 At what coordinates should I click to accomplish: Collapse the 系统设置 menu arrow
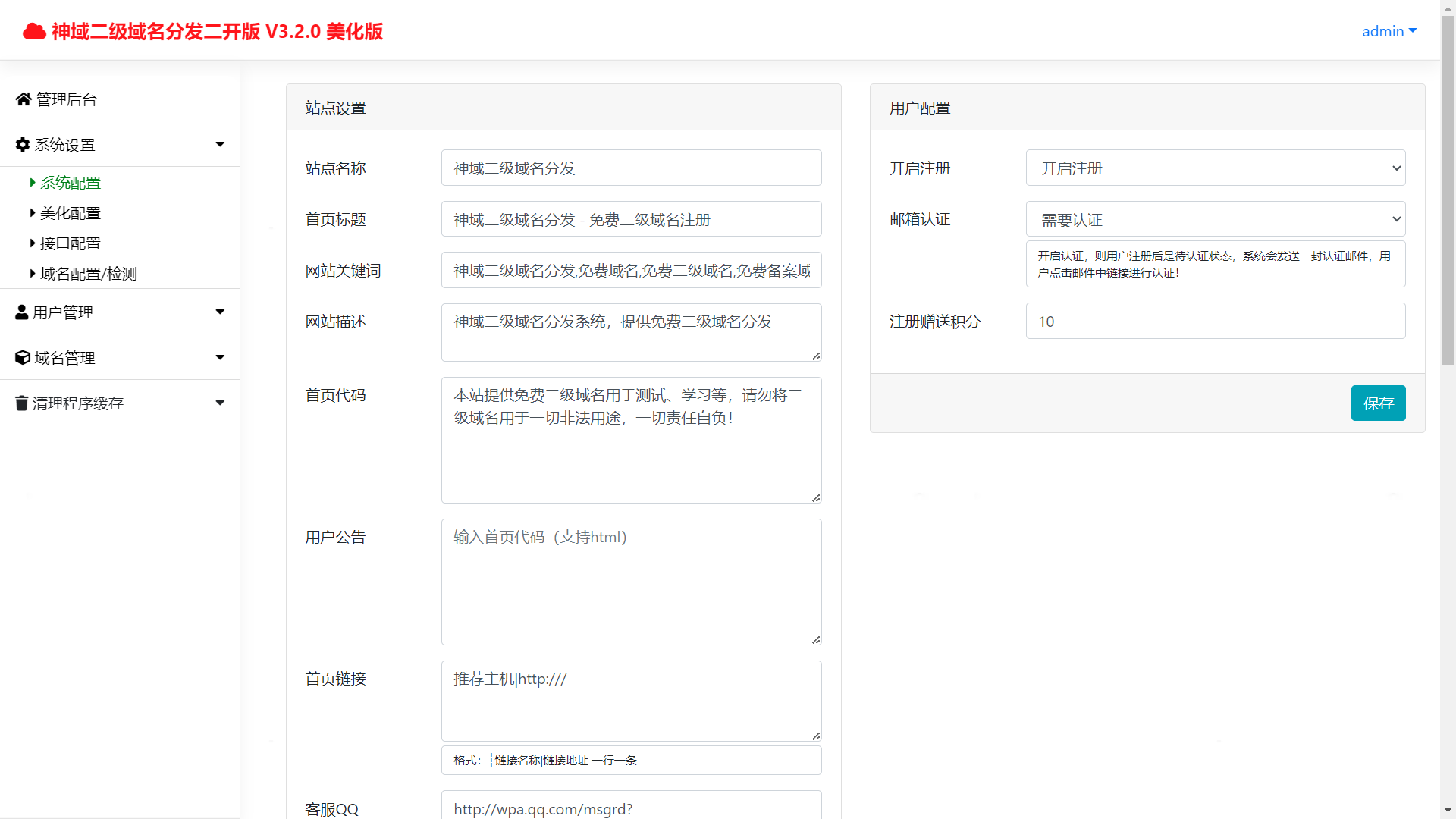[220, 145]
